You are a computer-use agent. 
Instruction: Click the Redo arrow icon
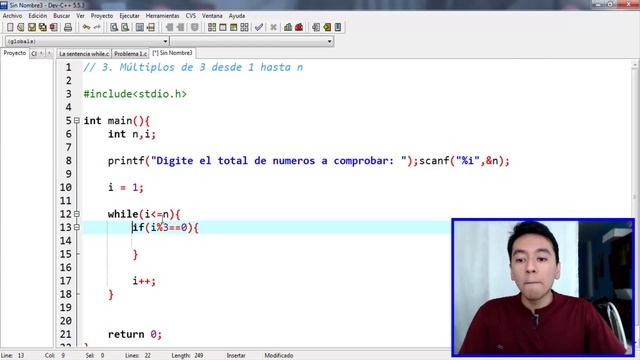[x=97, y=27]
